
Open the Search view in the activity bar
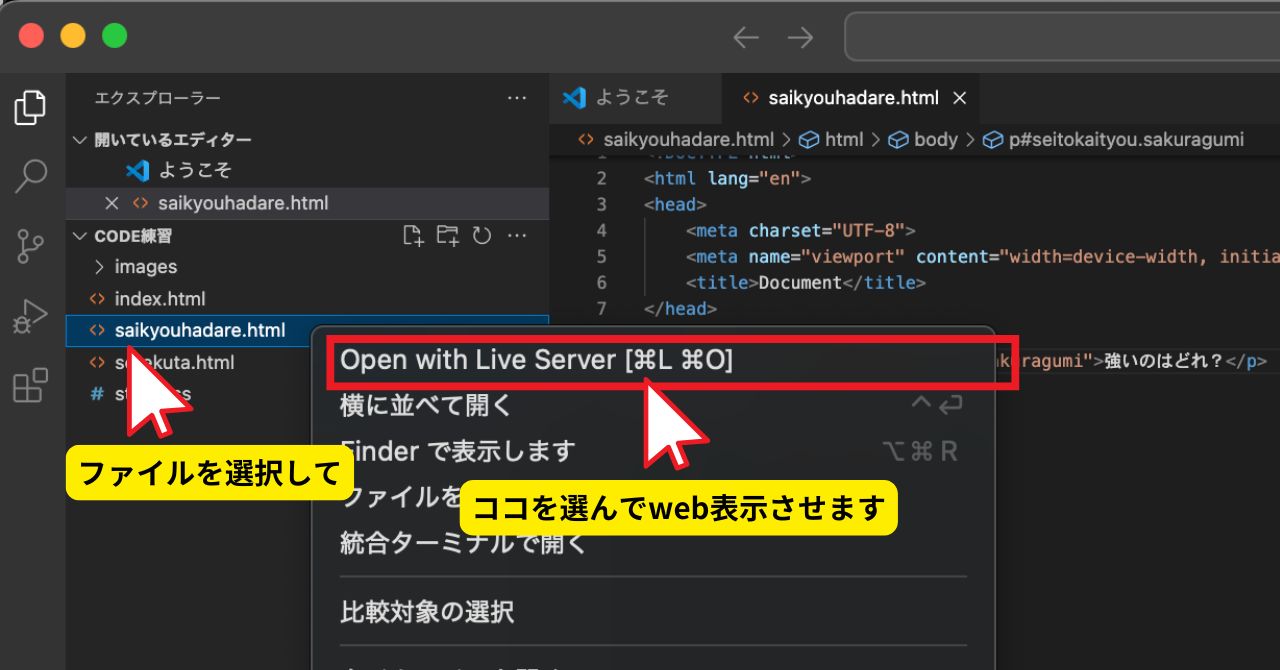pyautogui.click(x=31, y=177)
